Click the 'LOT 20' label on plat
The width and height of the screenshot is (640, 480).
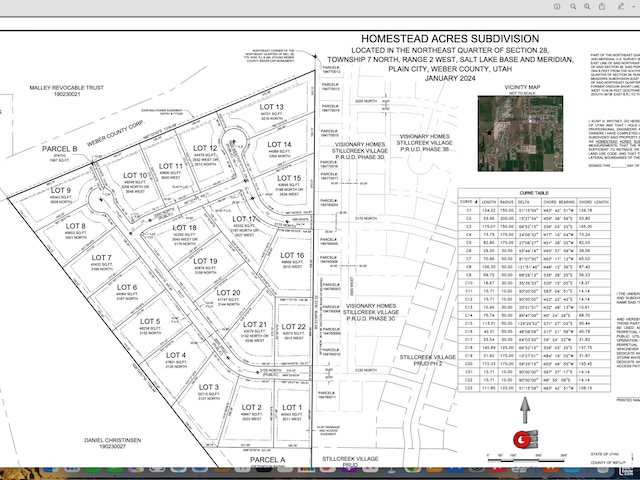click(x=228, y=293)
